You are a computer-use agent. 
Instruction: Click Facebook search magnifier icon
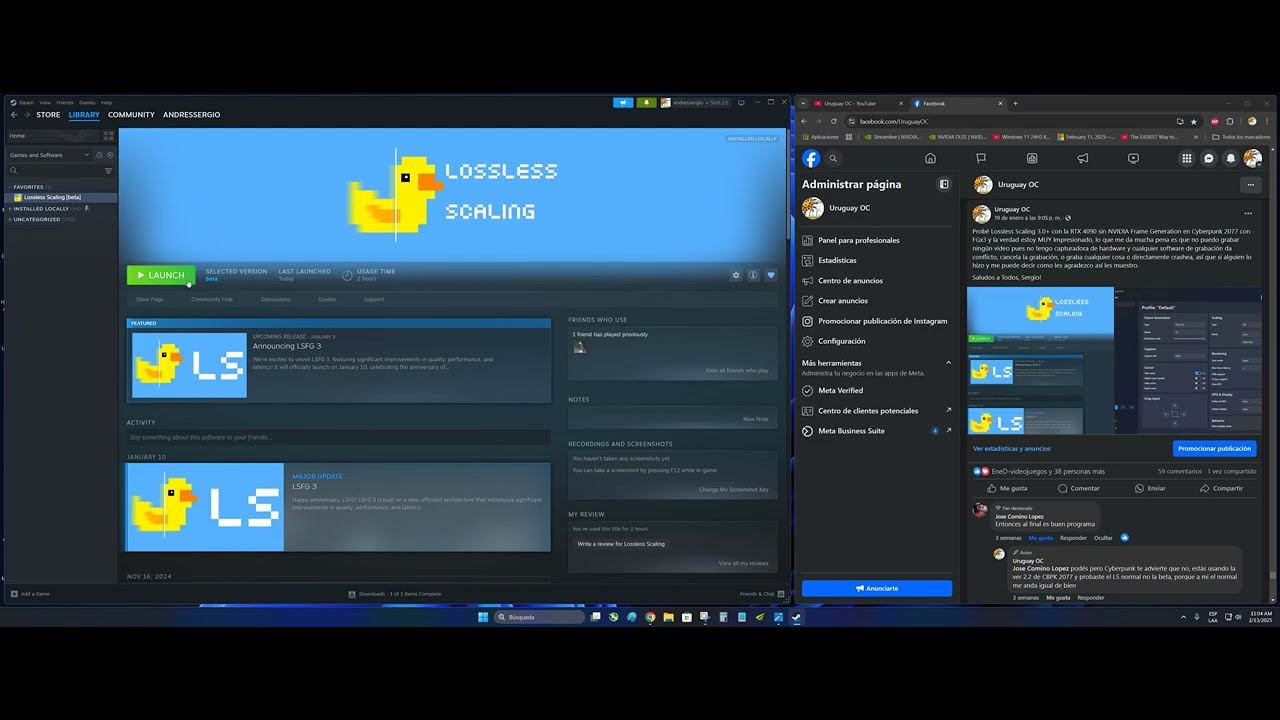coord(833,158)
